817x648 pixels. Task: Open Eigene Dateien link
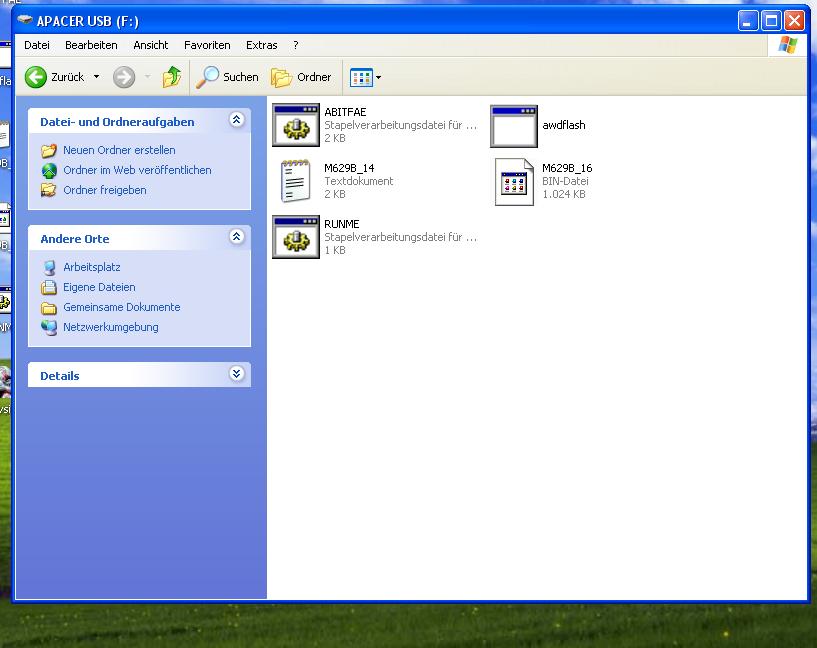coord(100,287)
